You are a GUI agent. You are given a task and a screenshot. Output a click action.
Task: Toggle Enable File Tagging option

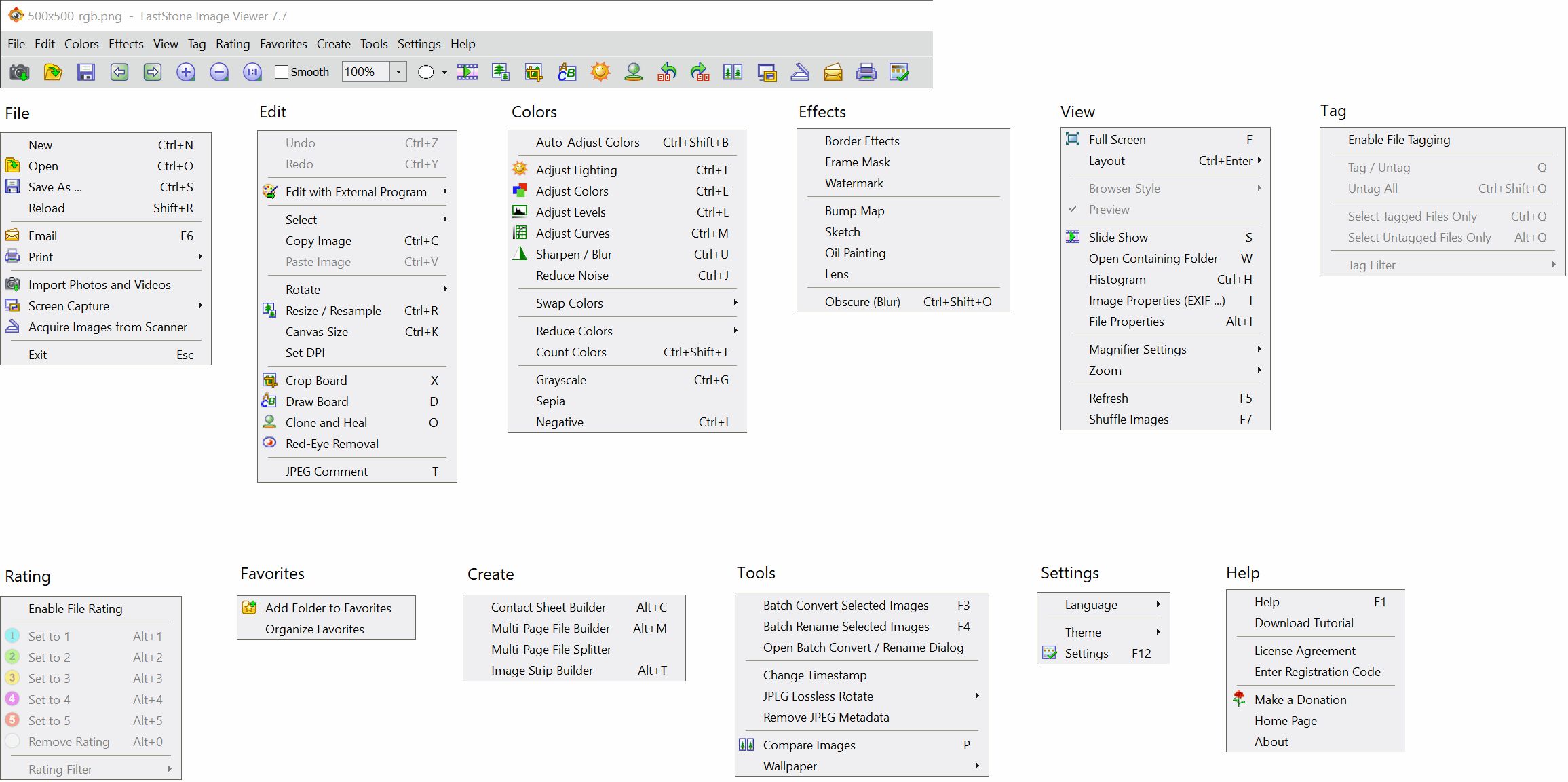[1398, 140]
